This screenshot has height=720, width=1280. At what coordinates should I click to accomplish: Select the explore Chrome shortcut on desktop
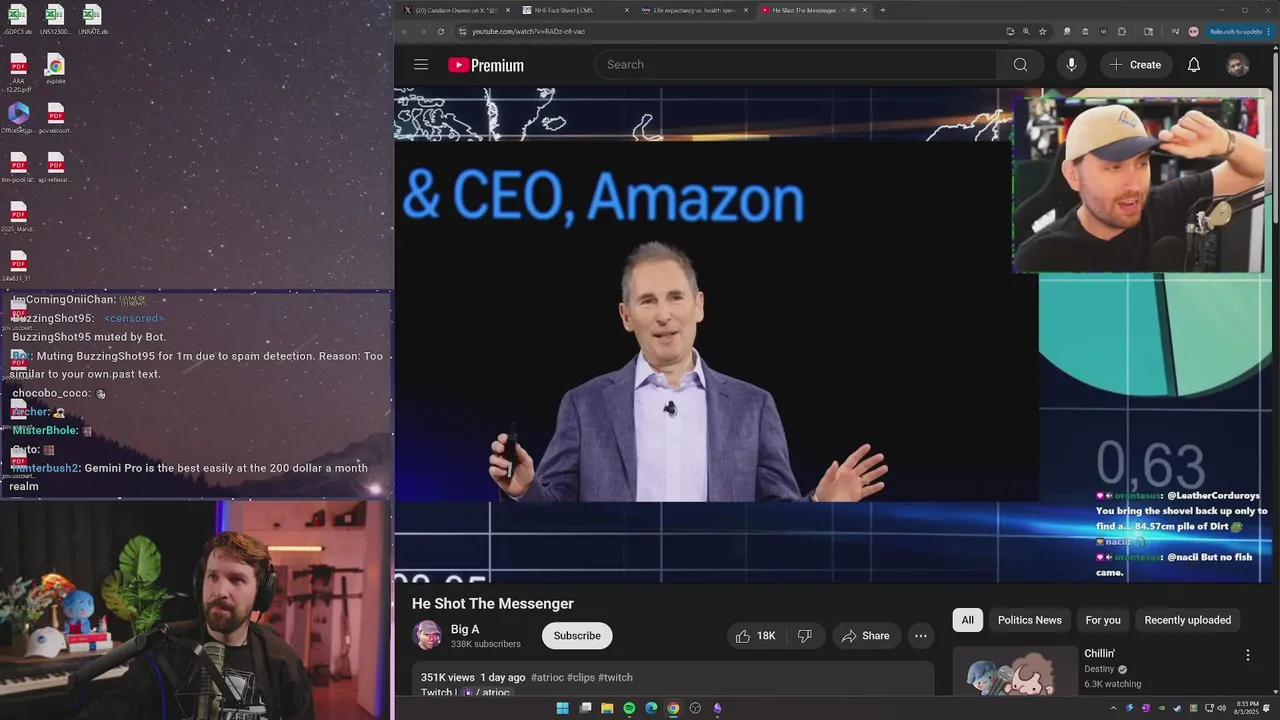coord(55,69)
